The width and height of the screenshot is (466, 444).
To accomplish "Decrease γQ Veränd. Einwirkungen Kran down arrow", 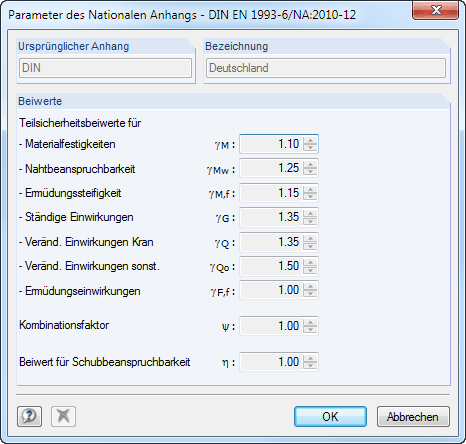I will (310, 246).
